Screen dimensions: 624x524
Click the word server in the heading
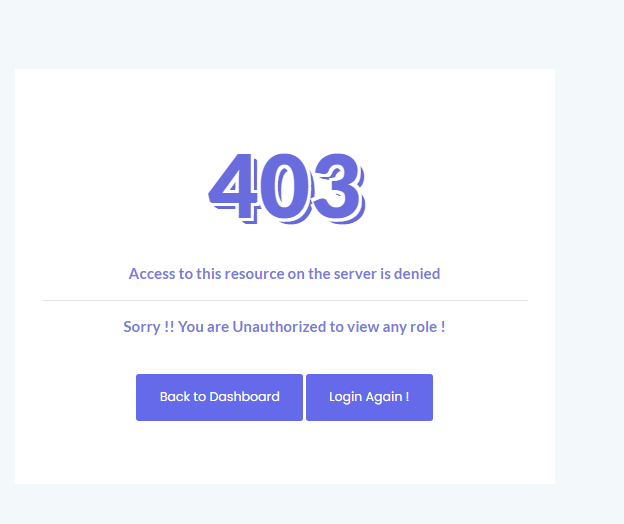tap(355, 274)
